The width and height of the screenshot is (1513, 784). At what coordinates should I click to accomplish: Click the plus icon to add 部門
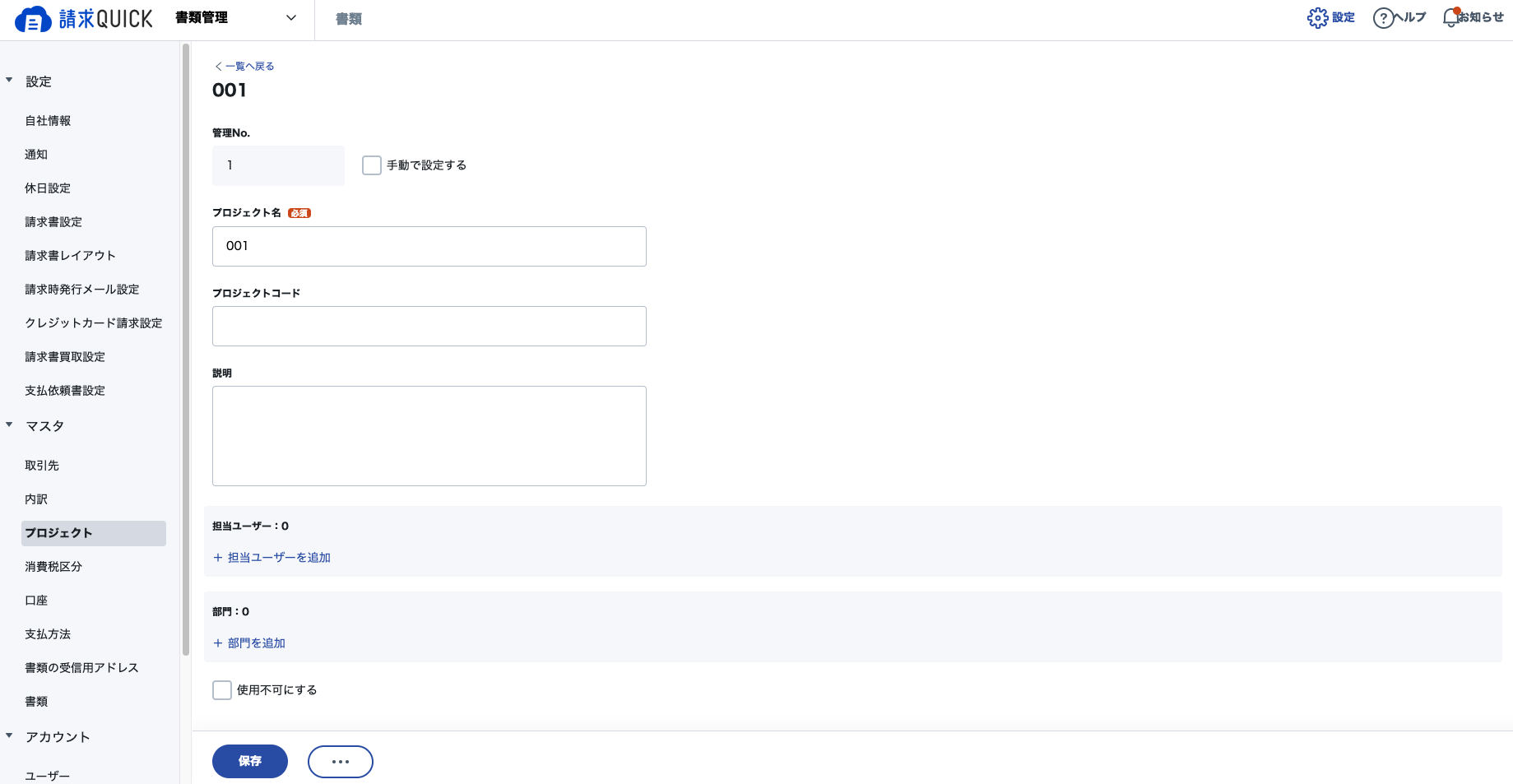(x=218, y=643)
